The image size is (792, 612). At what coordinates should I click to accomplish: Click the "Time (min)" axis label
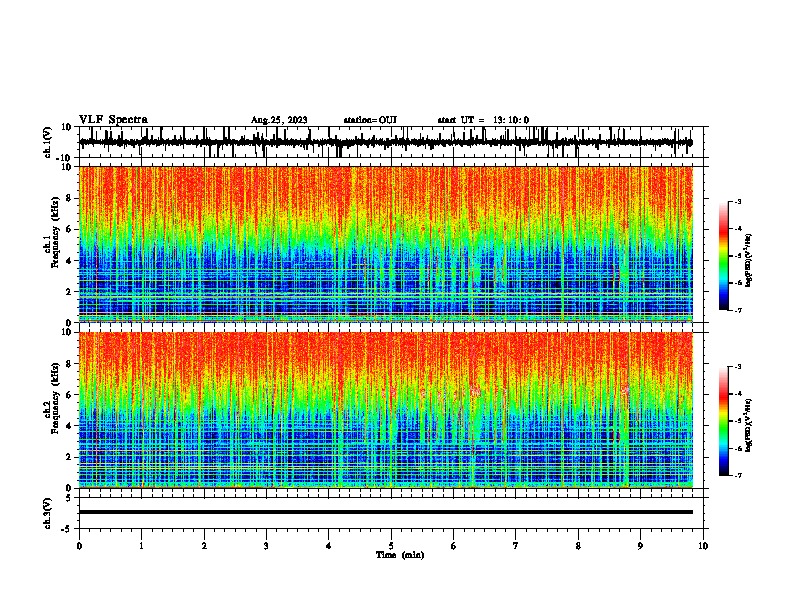pos(400,555)
